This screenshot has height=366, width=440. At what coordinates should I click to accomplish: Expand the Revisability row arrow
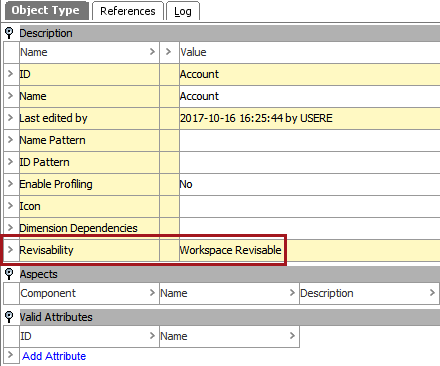[10, 250]
